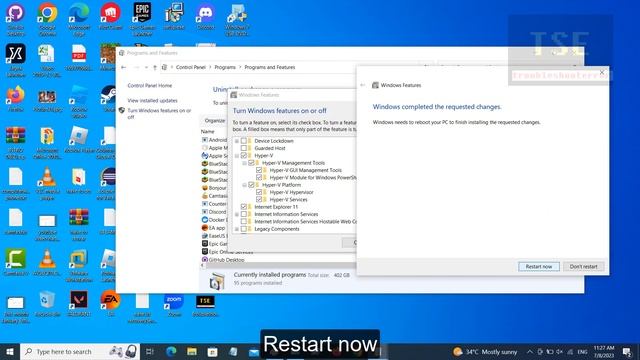Open the Discord desktop shortcut

point(205,17)
